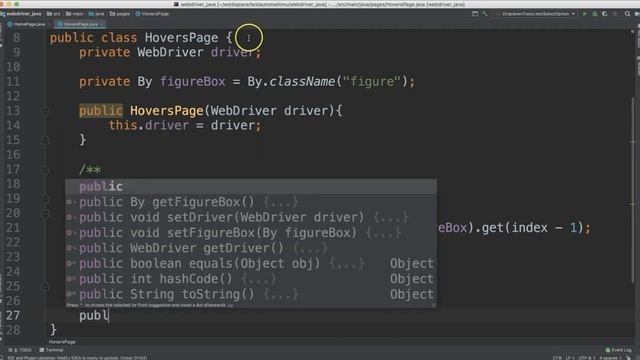Choose 'public void setDriver(WebDriver driver)' suggestion
Screen dimensions: 640x360
click(x=251, y=217)
